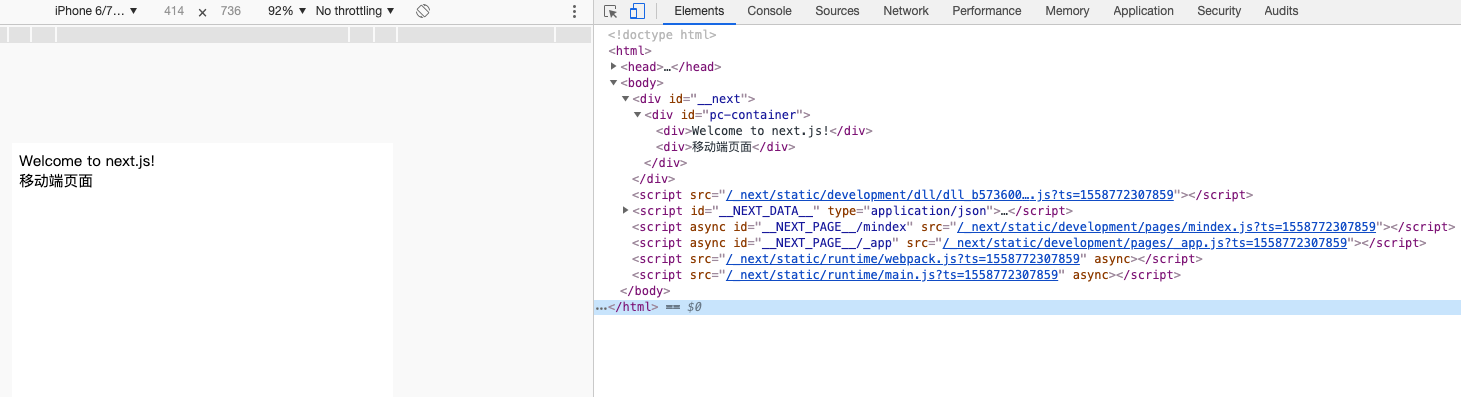Expand the __NEXT_DATA__ script node

pyautogui.click(x=626, y=211)
